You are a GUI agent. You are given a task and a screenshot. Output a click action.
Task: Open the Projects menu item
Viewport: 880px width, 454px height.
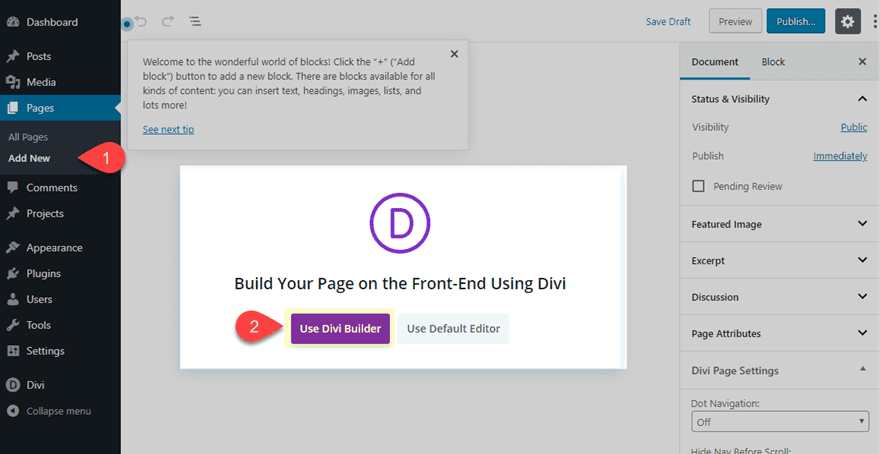(45, 213)
